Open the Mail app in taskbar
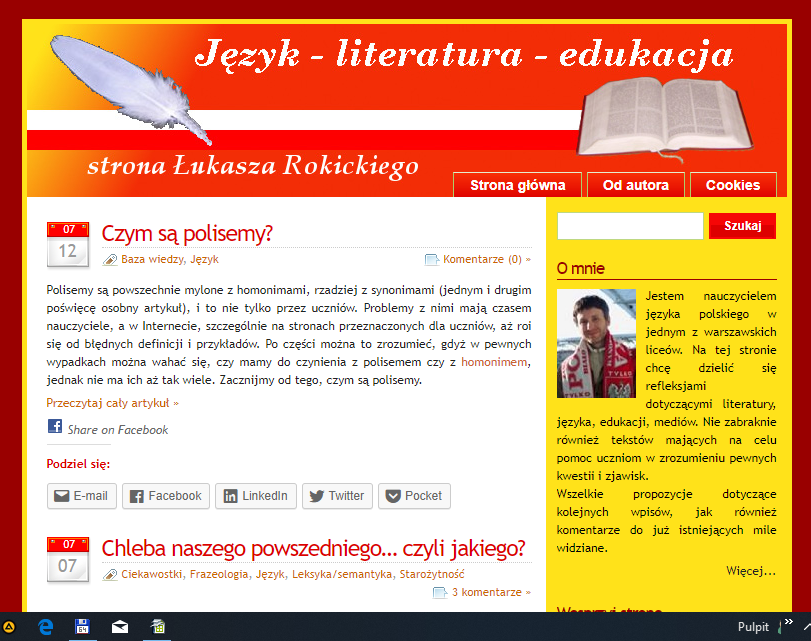811x641 pixels. click(120, 627)
